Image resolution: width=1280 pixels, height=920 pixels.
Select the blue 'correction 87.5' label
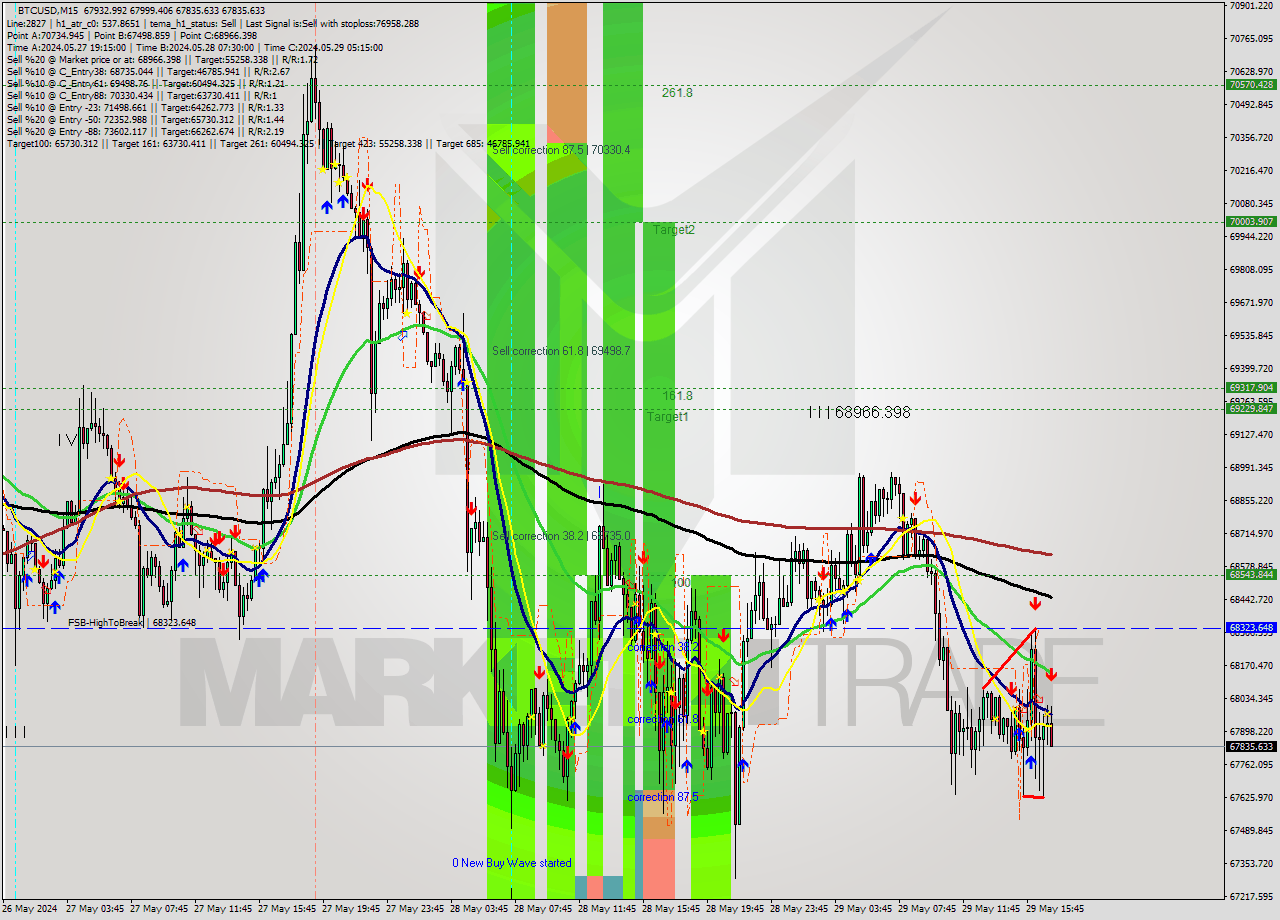click(x=662, y=797)
